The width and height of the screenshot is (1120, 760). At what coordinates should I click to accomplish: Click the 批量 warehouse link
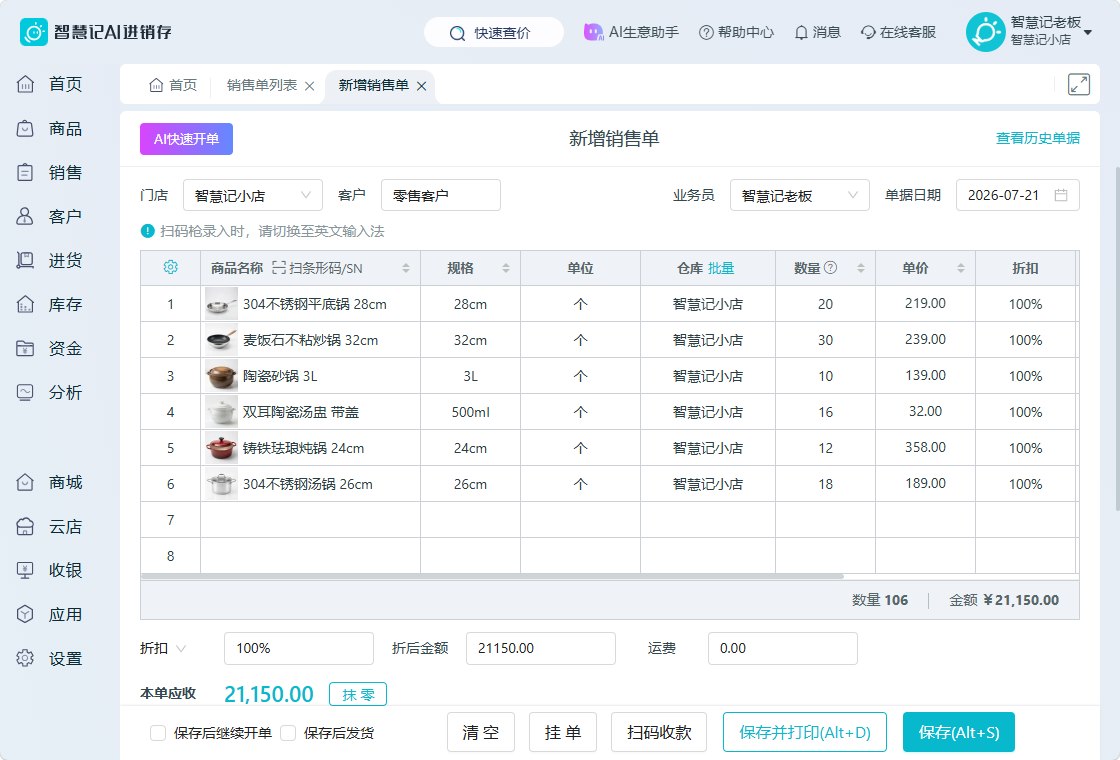coord(721,268)
